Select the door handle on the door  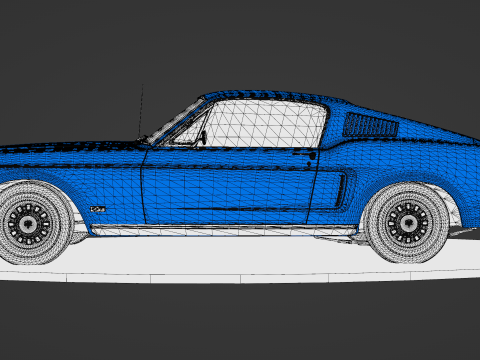(x=305, y=155)
